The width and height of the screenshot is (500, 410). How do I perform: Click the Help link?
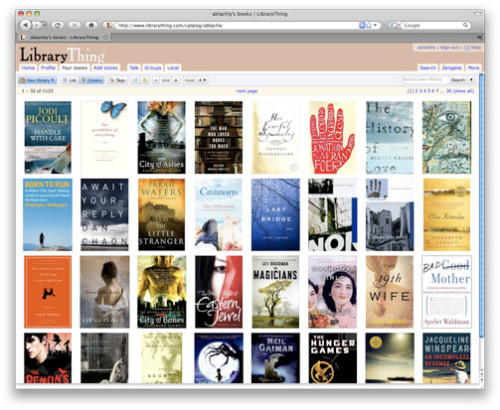click(476, 48)
